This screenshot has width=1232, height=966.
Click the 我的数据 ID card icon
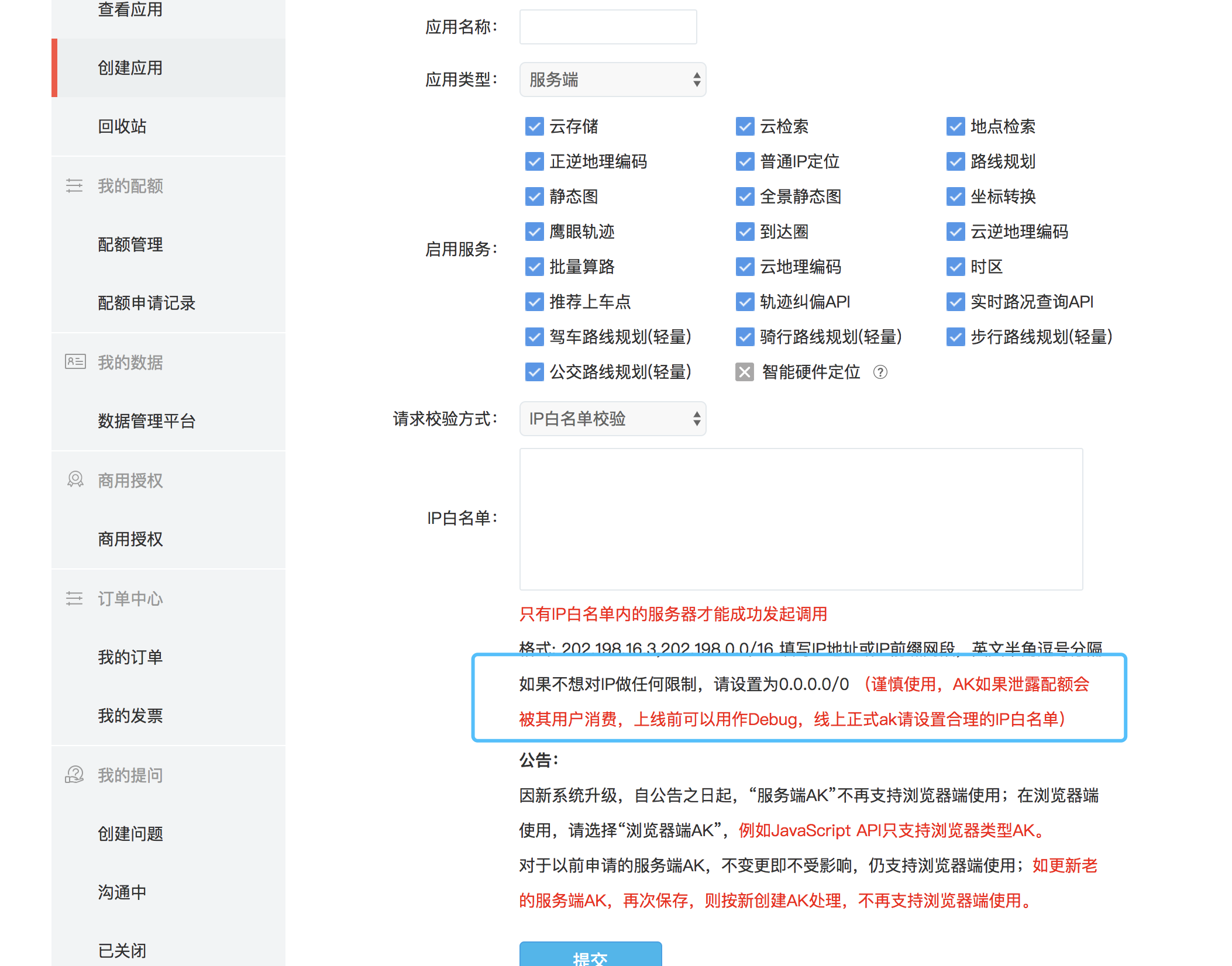(x=75, y=362)
